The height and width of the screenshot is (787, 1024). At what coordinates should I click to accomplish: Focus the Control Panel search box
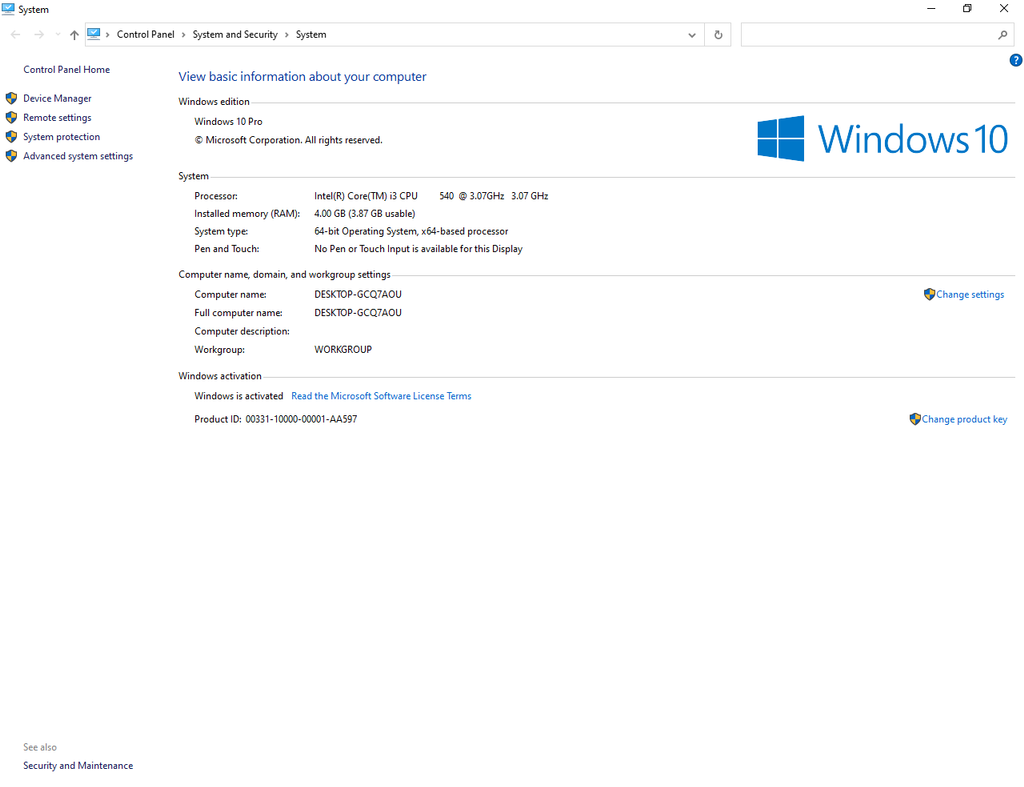click(x=878, y=35)
